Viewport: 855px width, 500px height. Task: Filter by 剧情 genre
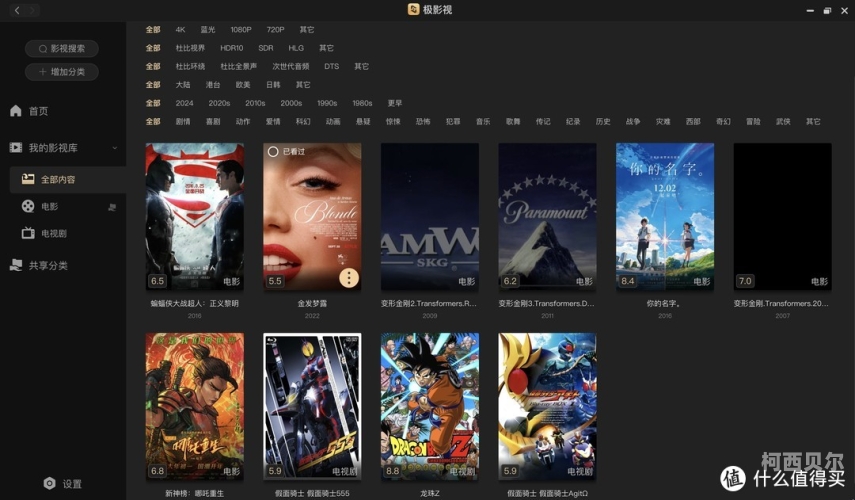point(183,122)
